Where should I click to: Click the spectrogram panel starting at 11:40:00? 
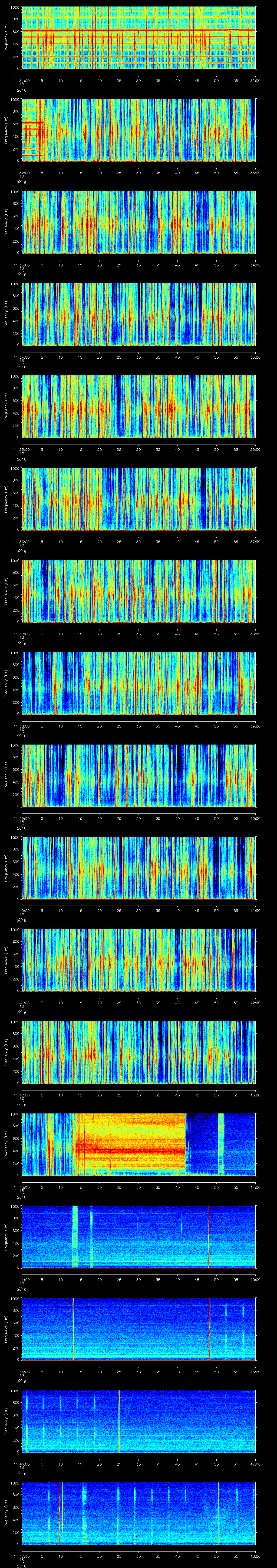pyautogui.click(x=139, y=868)
